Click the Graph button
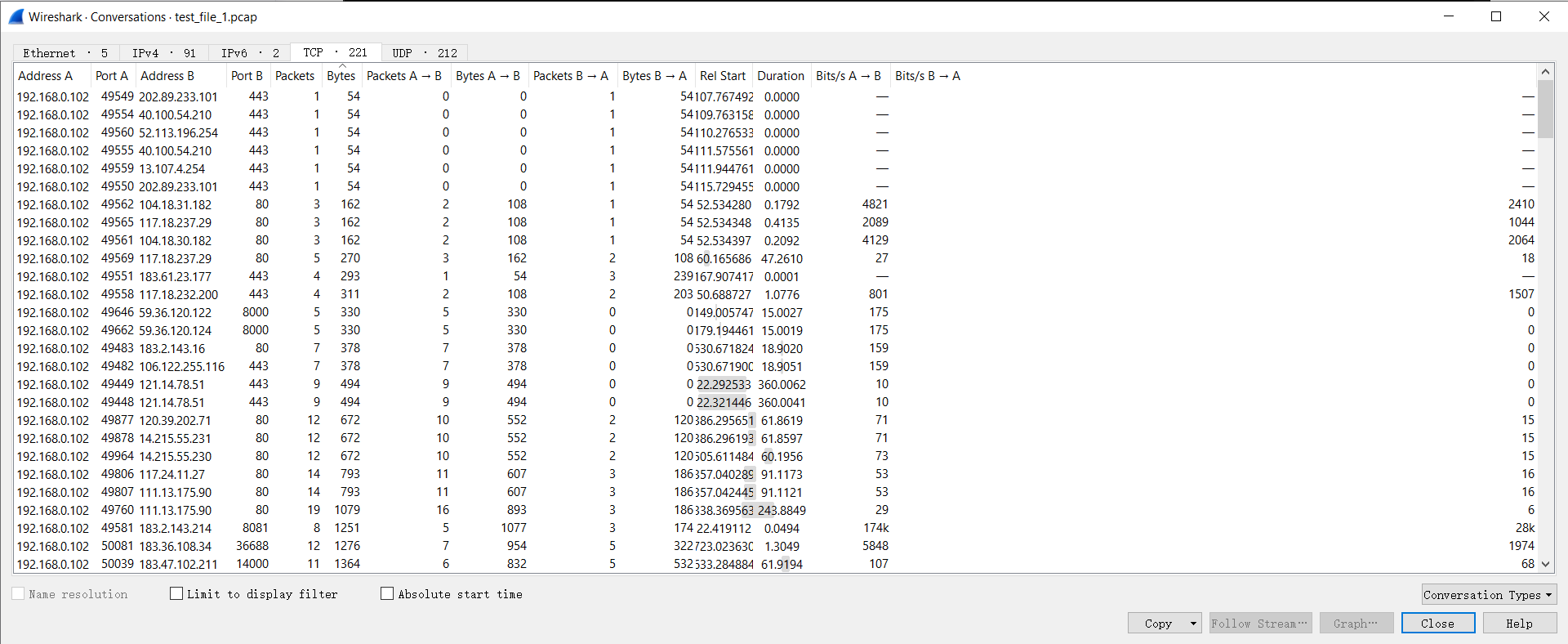 click(x=1356, y=624)
